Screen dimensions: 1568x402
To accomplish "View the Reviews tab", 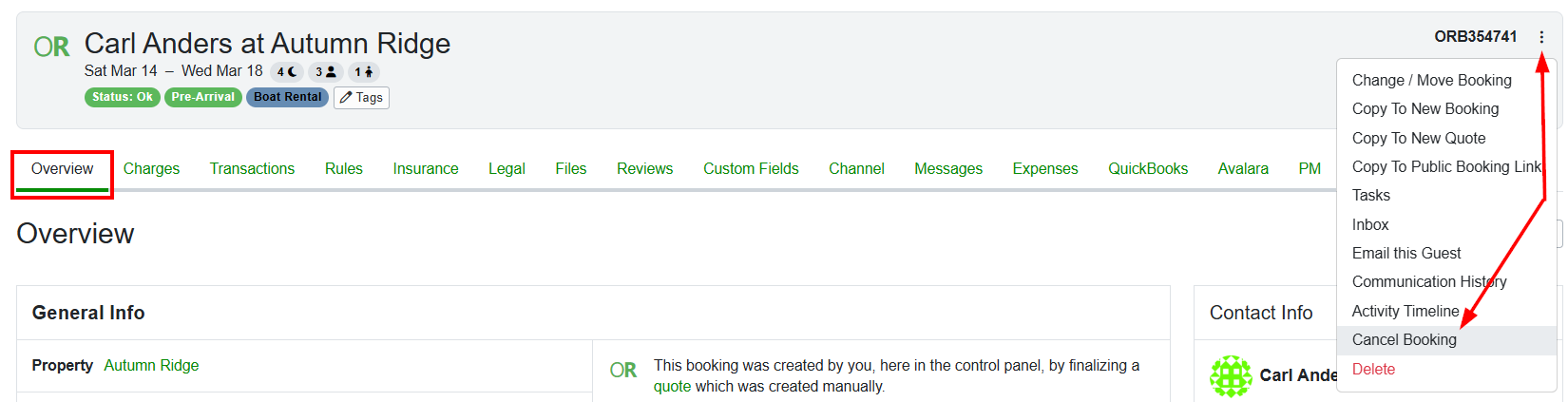I will click(645, 169).
